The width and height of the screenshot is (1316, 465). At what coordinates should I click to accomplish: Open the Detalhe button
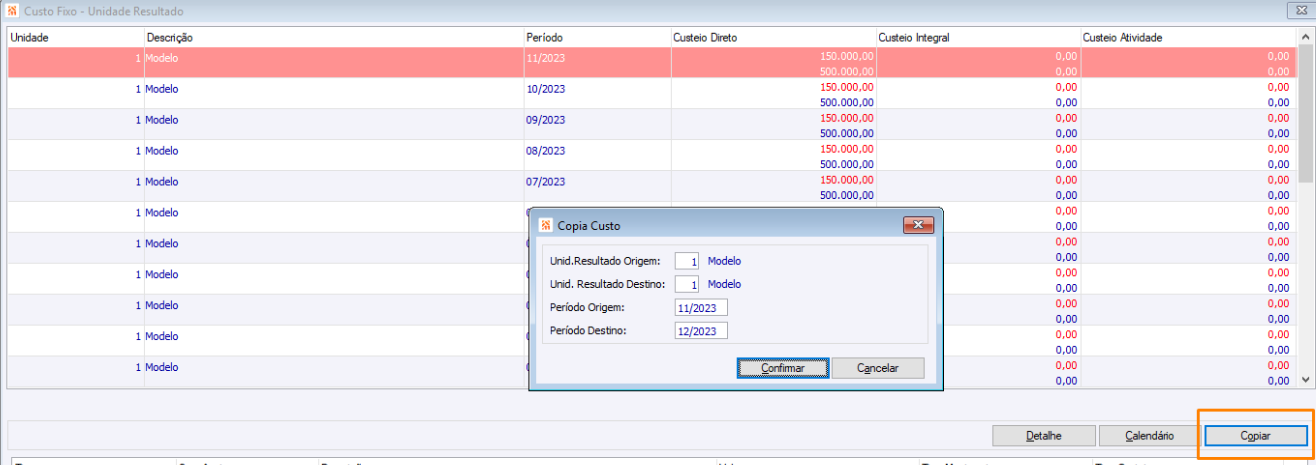click(x=1043, y=436)
